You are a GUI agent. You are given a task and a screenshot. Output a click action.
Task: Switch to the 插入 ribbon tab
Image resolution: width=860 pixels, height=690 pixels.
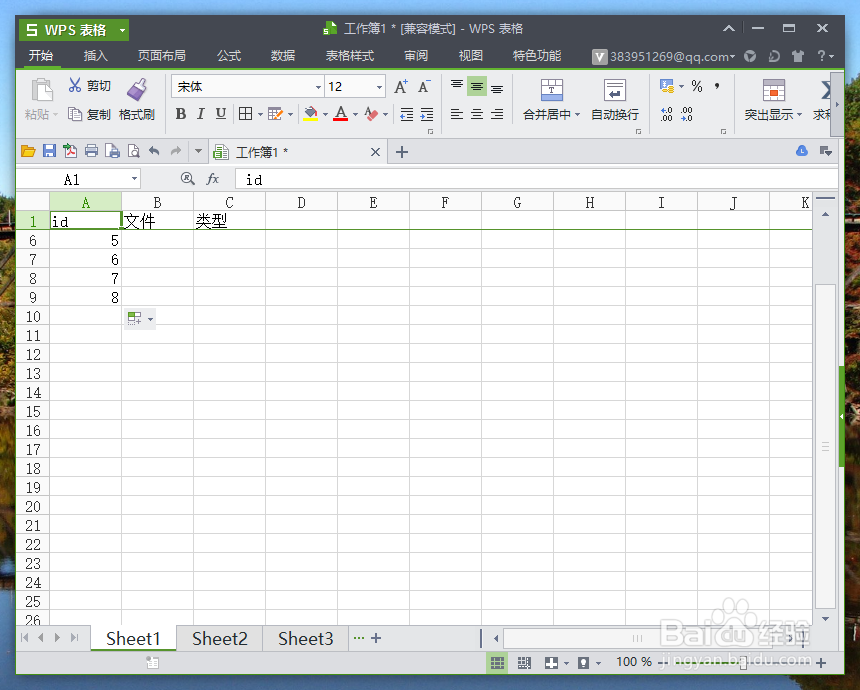pyautogui.click(x=95, y=56)
